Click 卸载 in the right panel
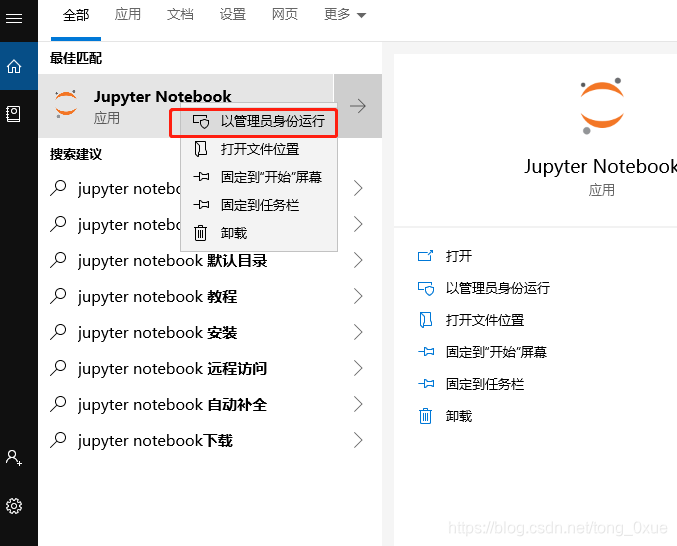The height and width of the screenshot is (546, 677). point(459,416)
